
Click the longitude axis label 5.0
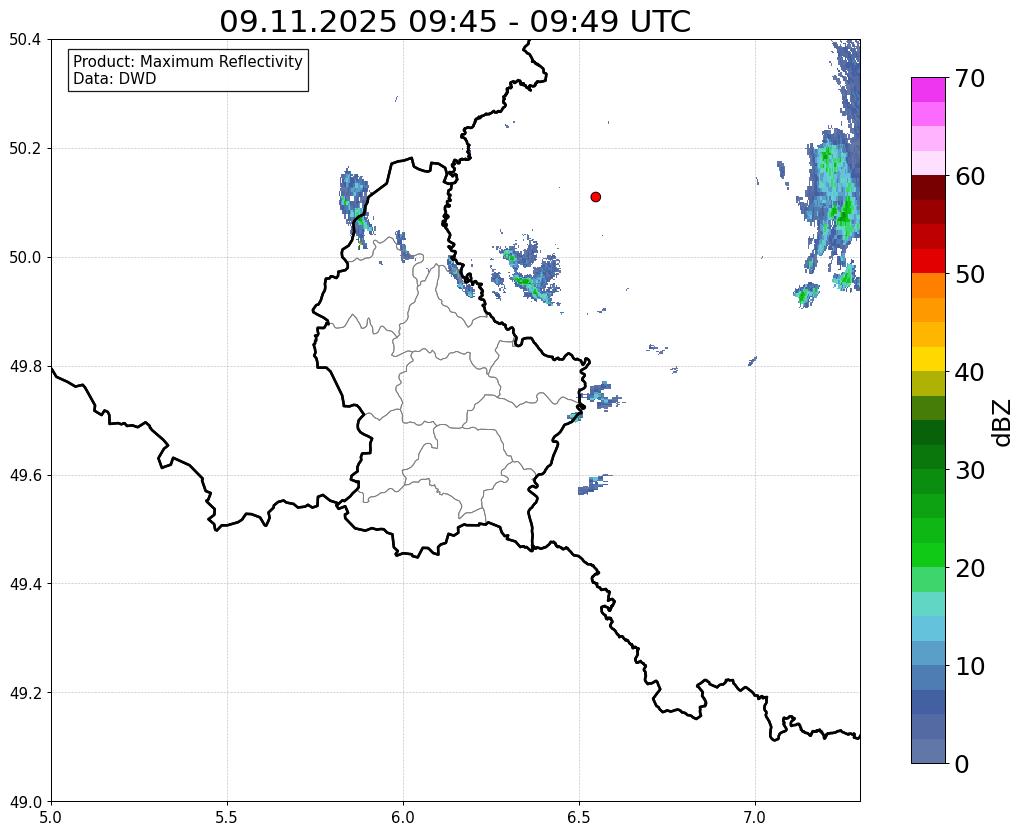pyautogui.click(x=51, y=817)
